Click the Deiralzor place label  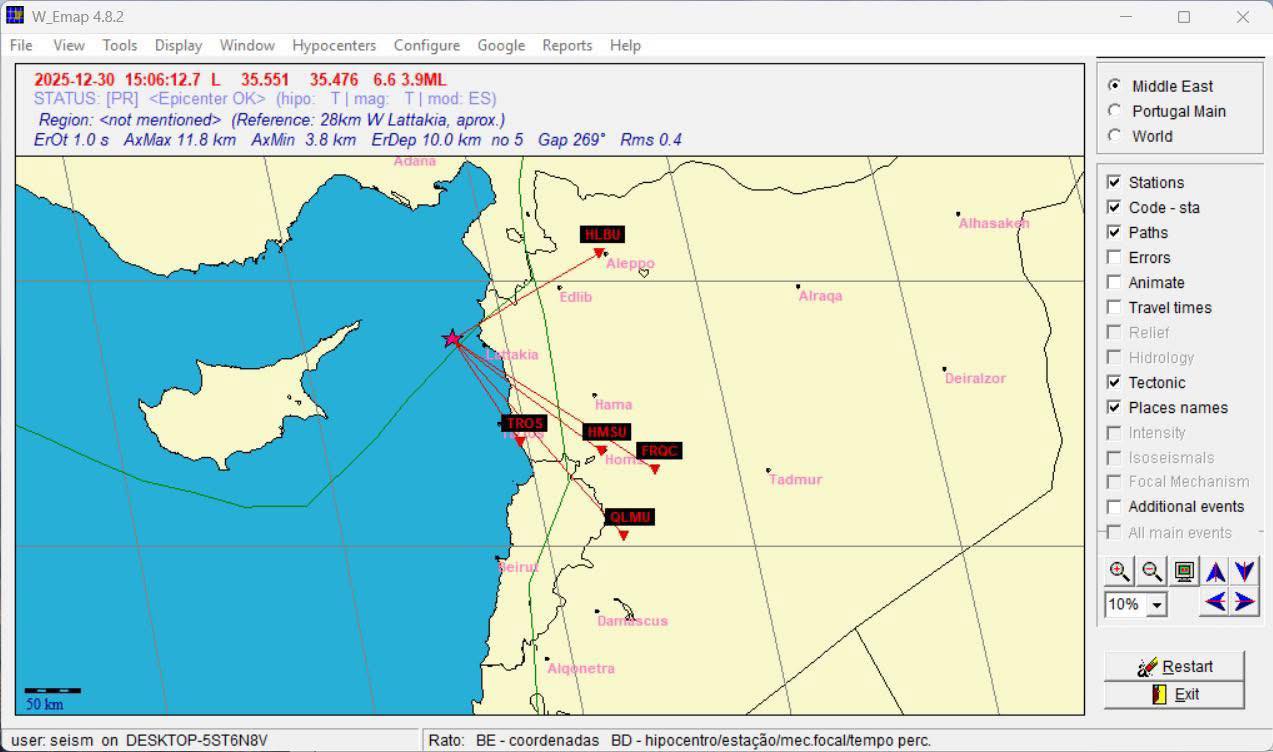(975, 378)
